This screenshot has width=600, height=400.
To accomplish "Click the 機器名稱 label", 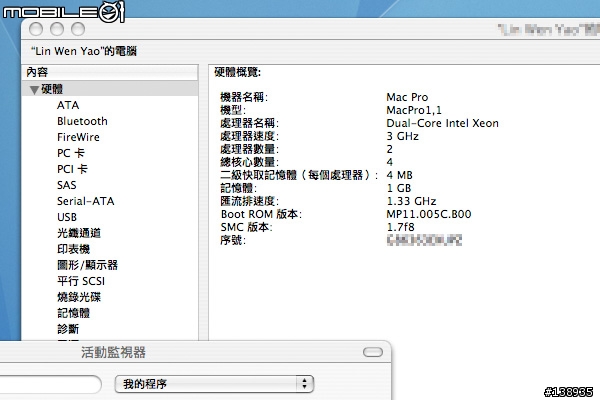I will click(x=244, y=97).
